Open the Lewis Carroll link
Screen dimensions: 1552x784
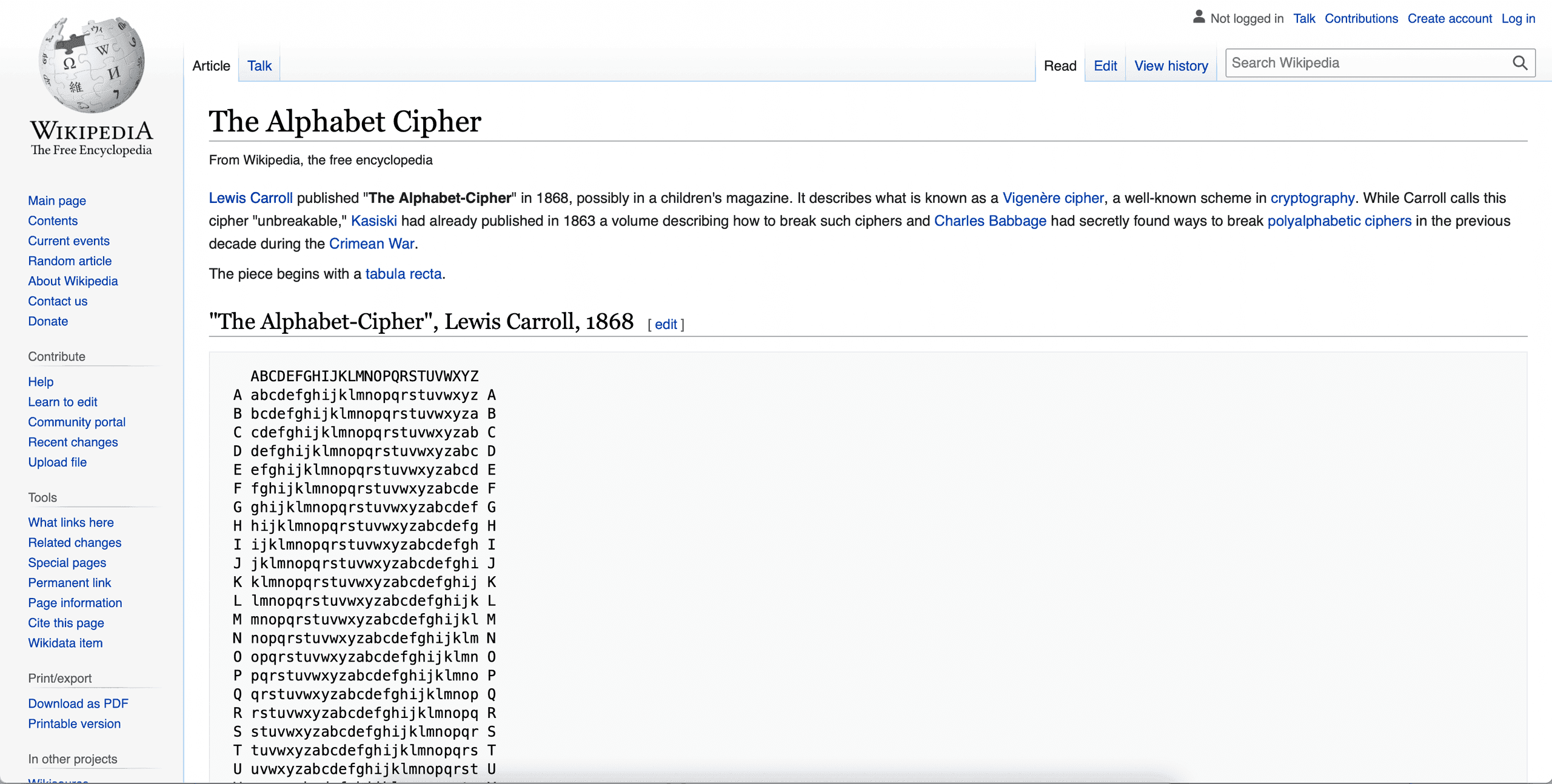[x=250, y=198]
